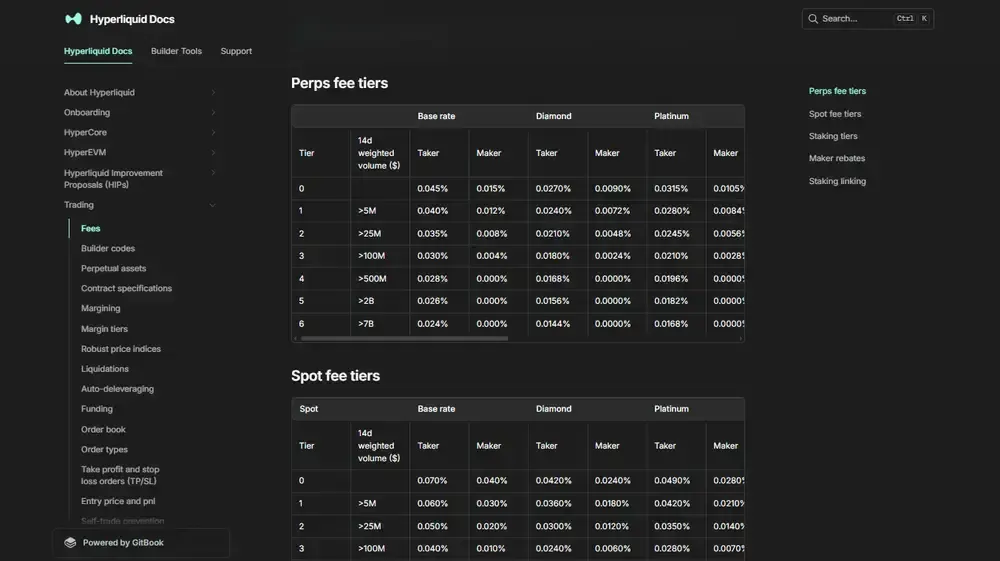This screenshot has width=1000, height=561.
Task: Open the Margin tiers page
Action: pos(105,329)
